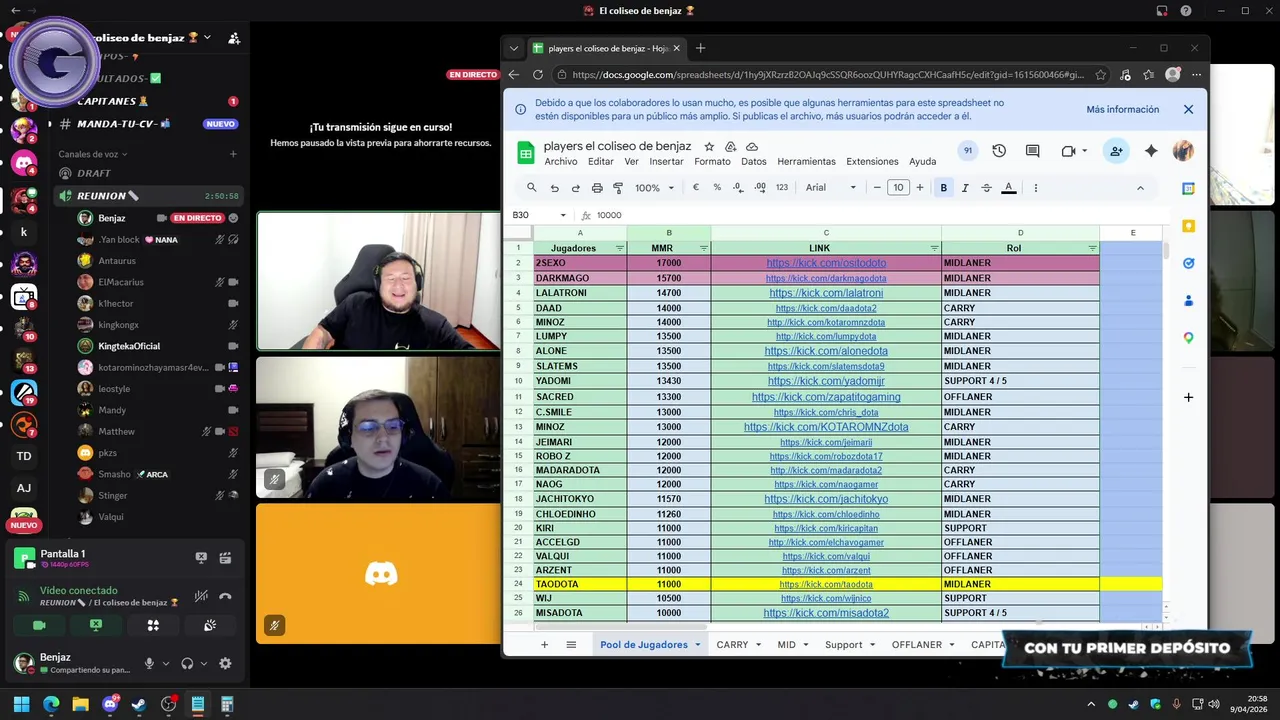Toggle Discord noise suppression
This screenshot has height=720, width=1280.
click(201, 596)
